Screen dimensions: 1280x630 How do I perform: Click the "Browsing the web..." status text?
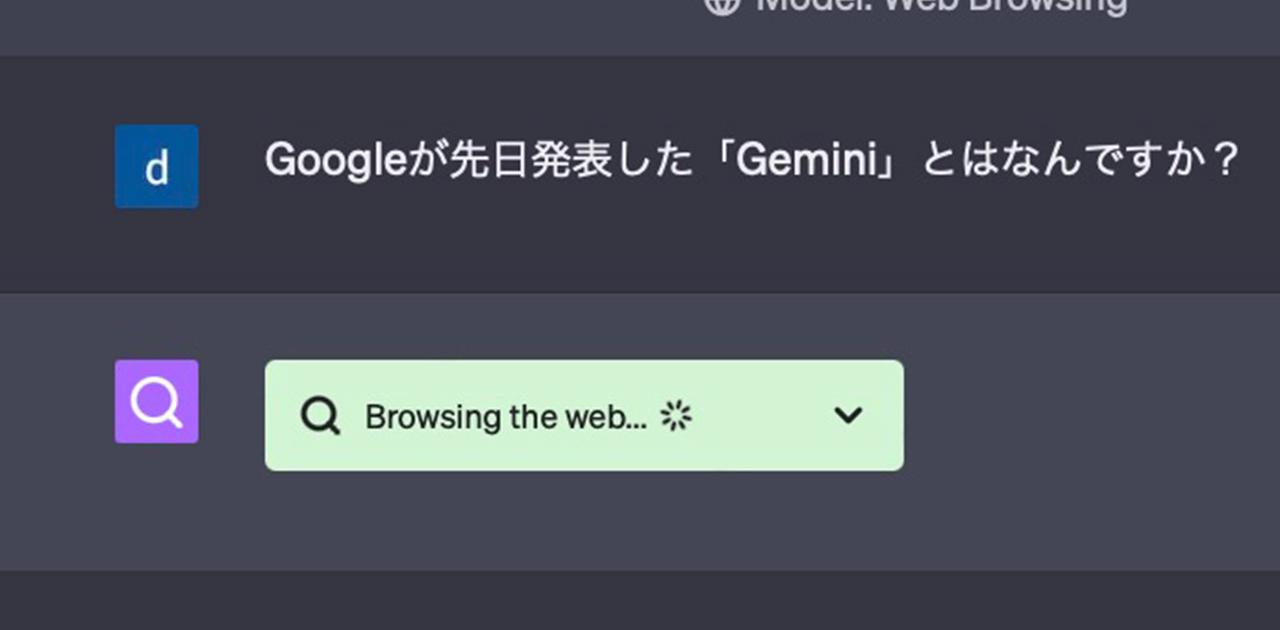506,417
